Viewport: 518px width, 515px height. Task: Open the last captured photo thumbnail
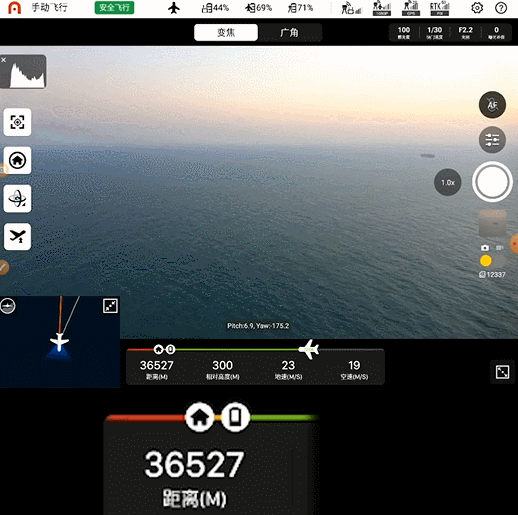pos(492,223)
